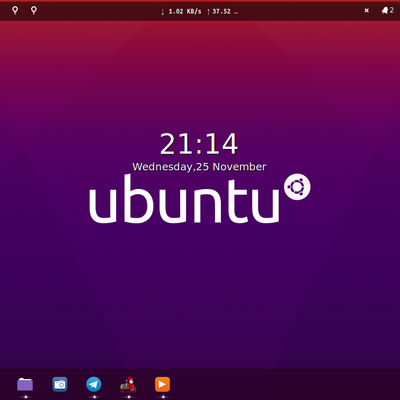Launch the blue camera screenshot app
Image resolution: width=400 pixels, height=400 pixels.
click(60, 385)
